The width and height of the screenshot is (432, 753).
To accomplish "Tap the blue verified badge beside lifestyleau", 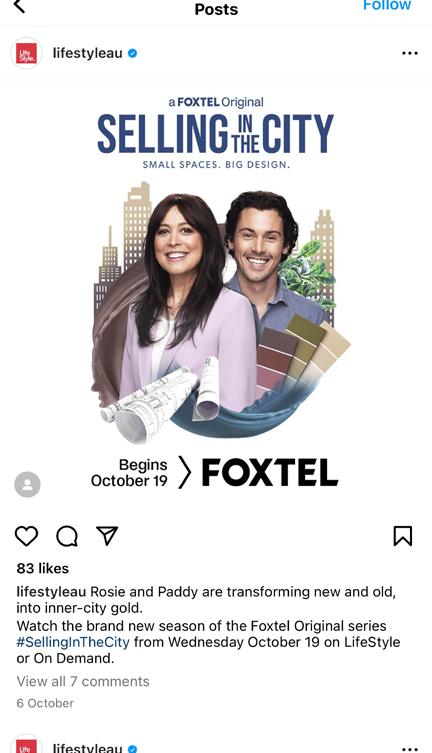I will (132, 53).
